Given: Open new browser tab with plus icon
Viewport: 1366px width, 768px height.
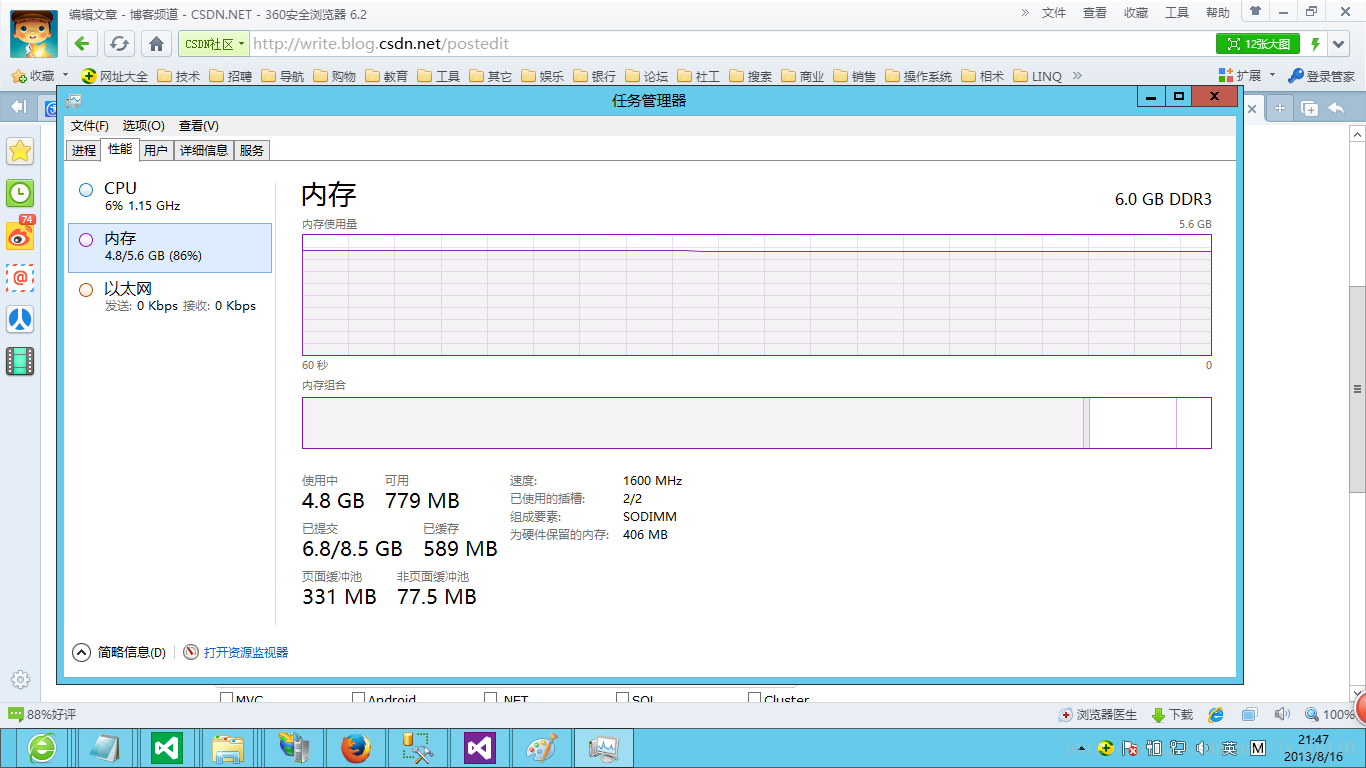Looking at the screenshot, I should coord(1279,108).
